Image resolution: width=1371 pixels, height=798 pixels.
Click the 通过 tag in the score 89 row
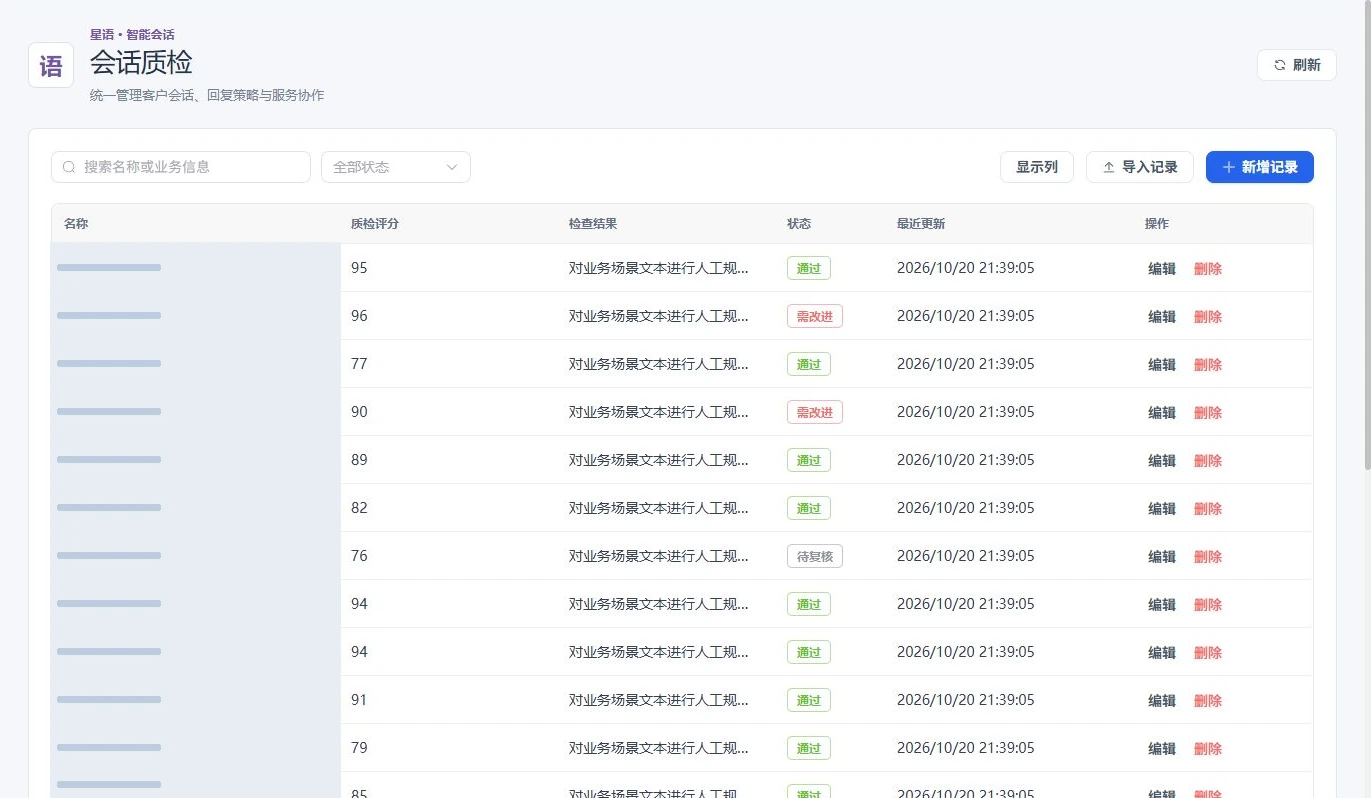(x=809, y=460)
